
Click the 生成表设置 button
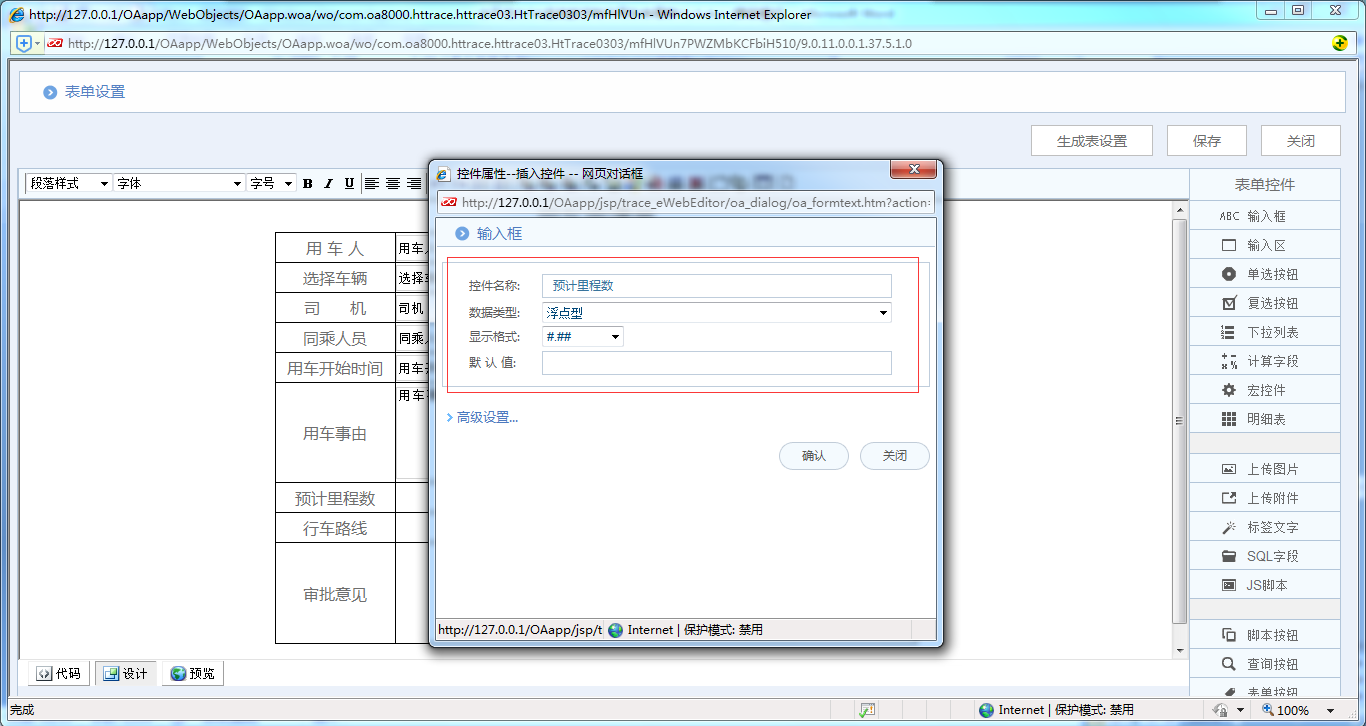point(1091,141)
